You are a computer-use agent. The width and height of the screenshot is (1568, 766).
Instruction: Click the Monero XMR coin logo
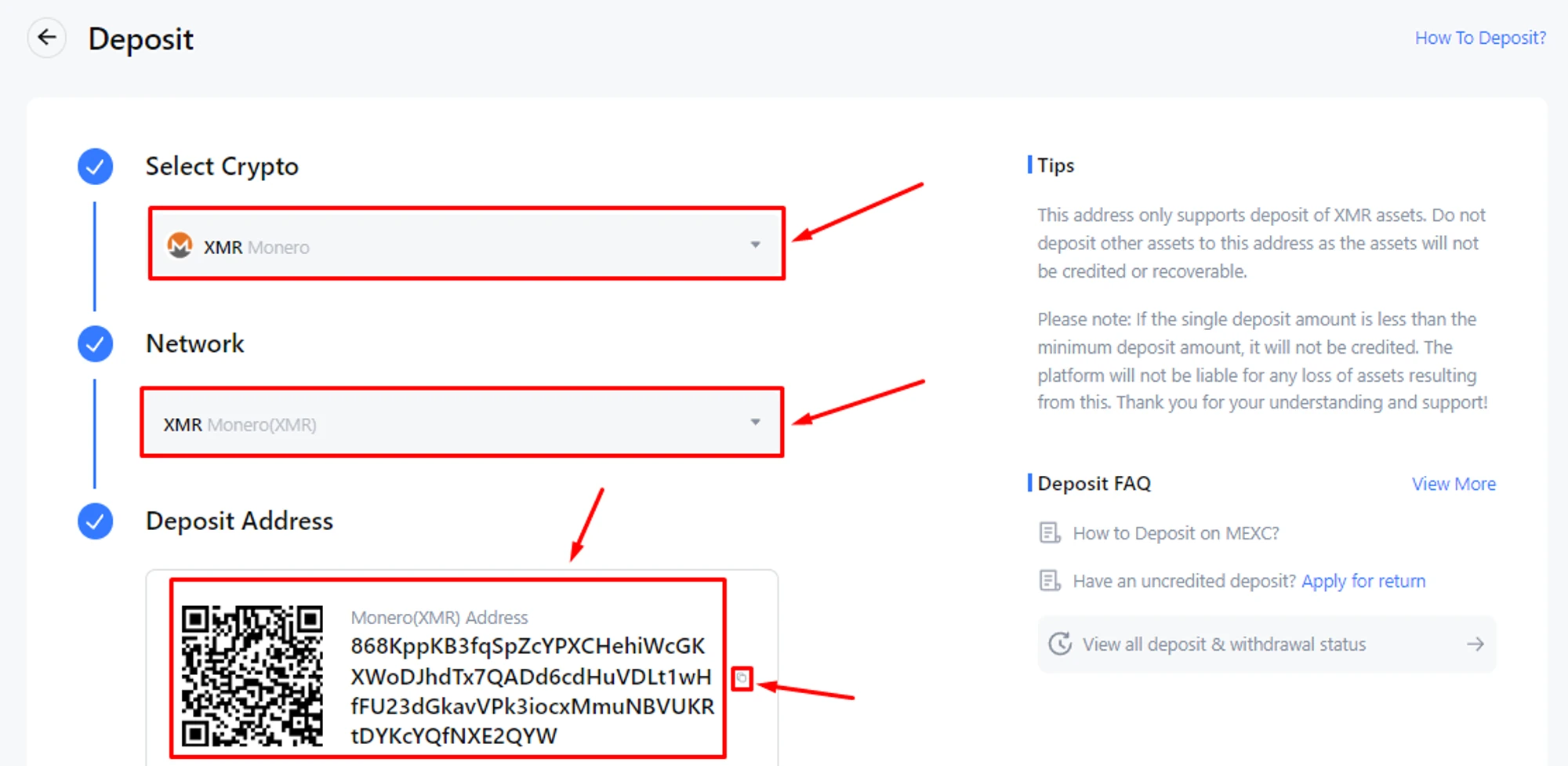(x=180, y=245)
